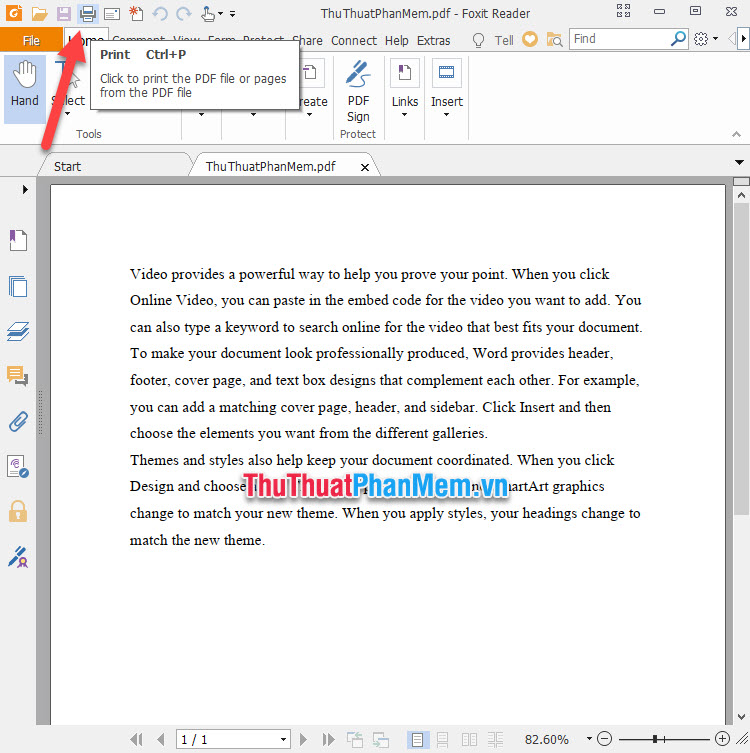This screenshot has height=753, width=750.
Task: Collapse the ribbon with the up chevron
Action: coord(737,134)
